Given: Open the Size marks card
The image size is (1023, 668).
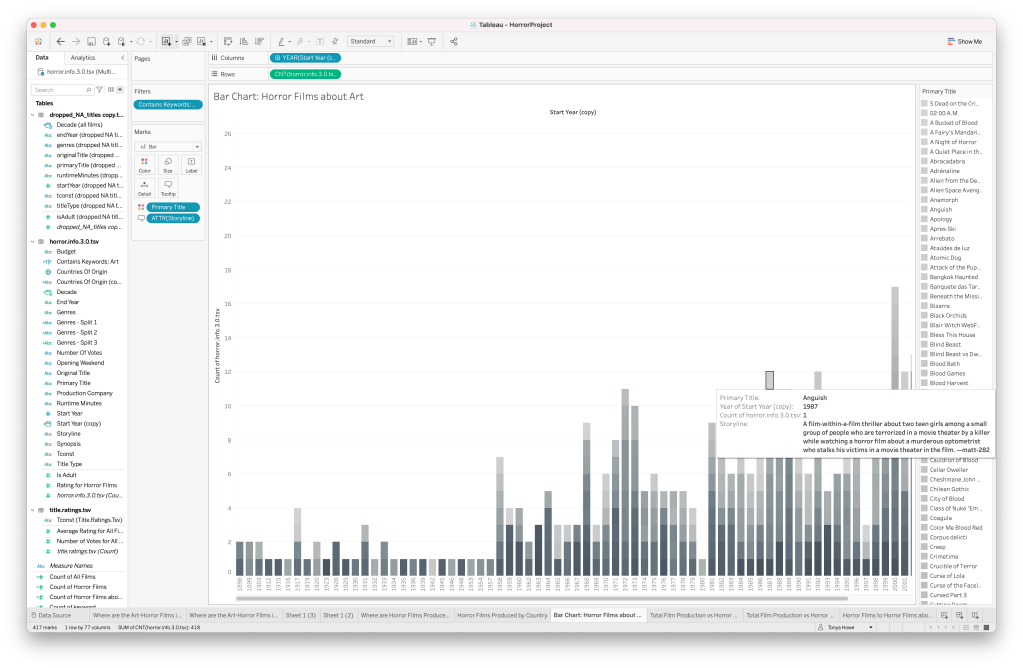Looking at the screenshot, I should pyautogui.click(x=168, y=163).
